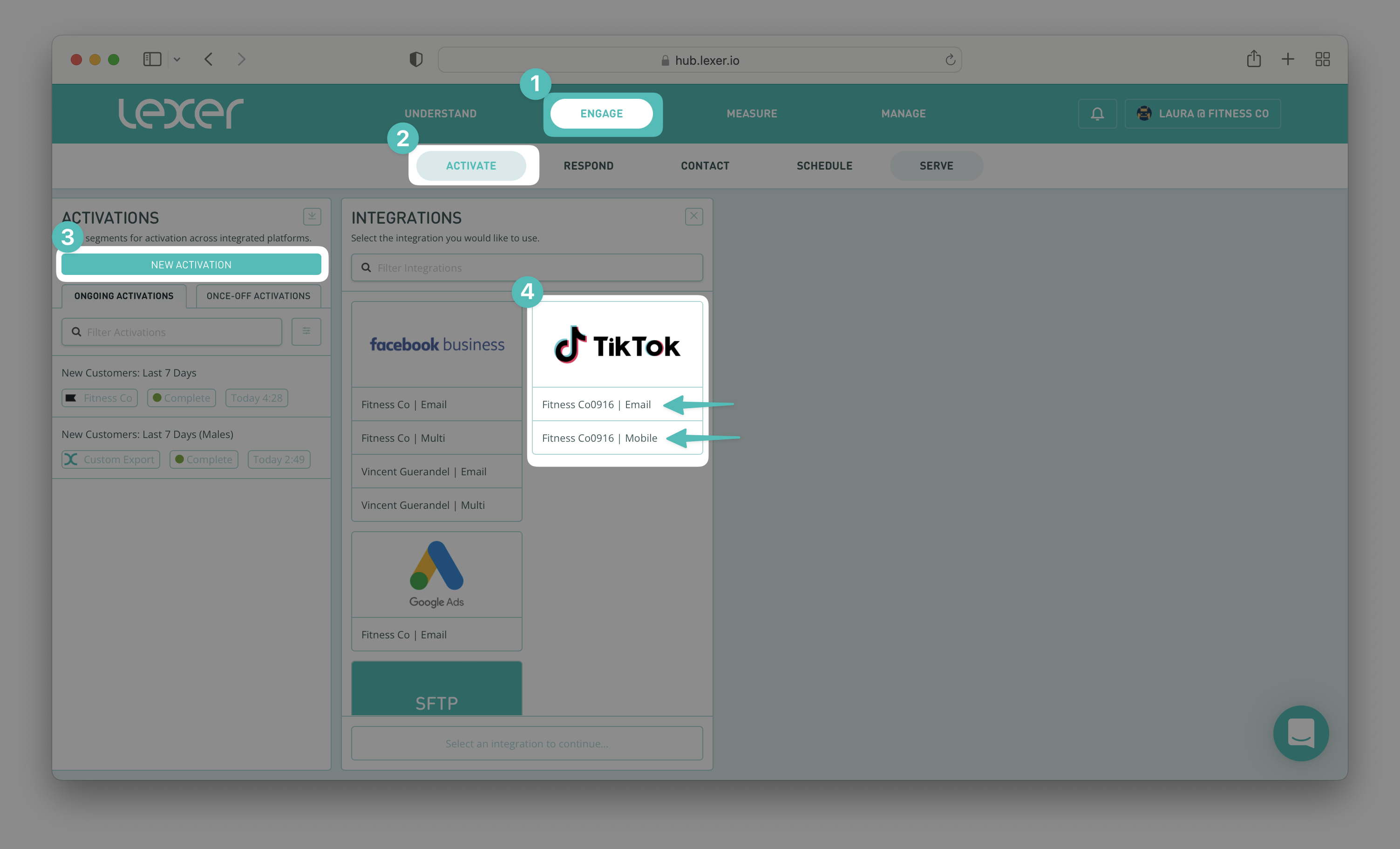Go to the Schedule tab
The image size is (1400, 849).
(824, 165)
